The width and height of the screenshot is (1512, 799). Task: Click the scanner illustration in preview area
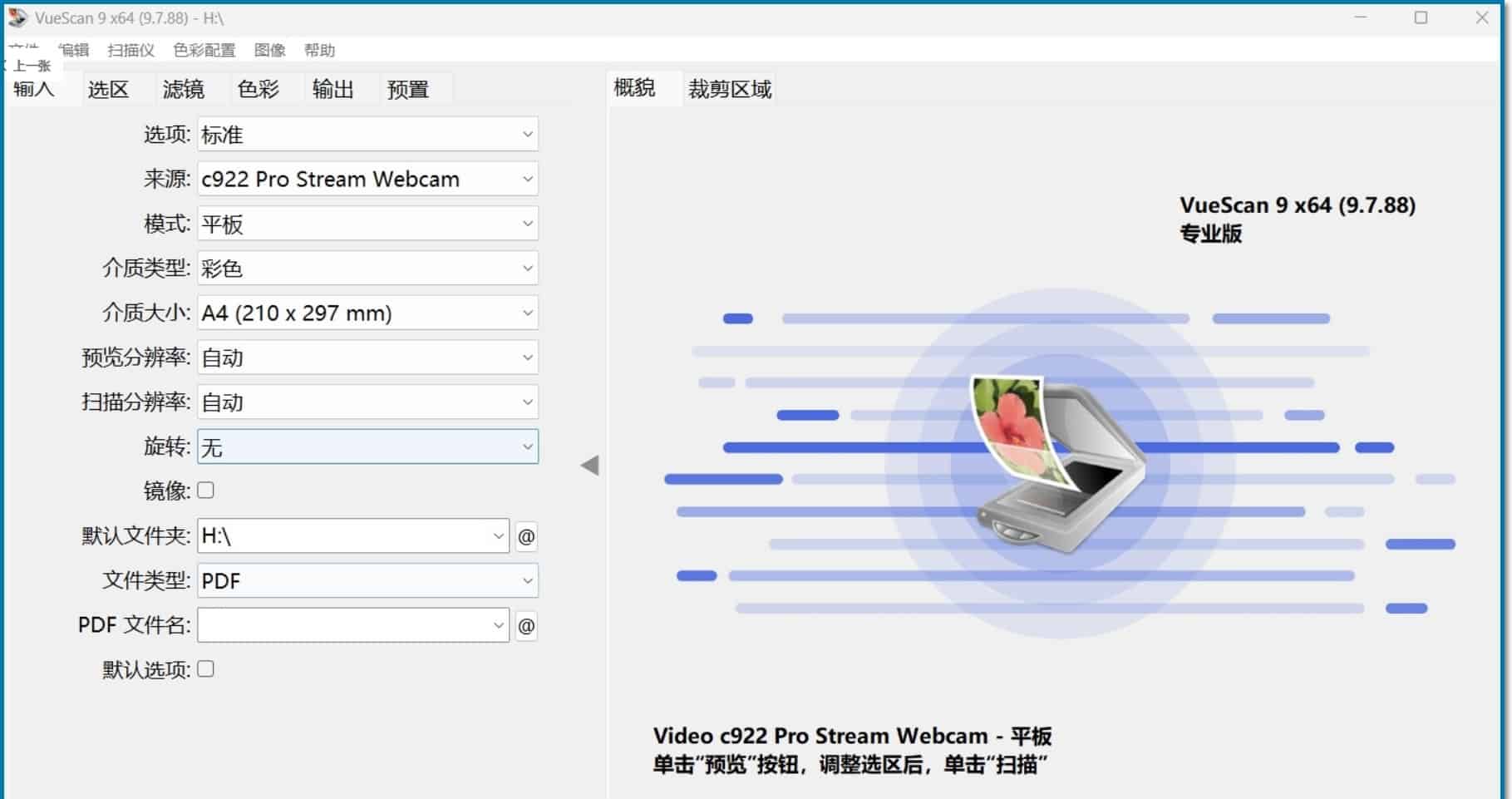1058,464
